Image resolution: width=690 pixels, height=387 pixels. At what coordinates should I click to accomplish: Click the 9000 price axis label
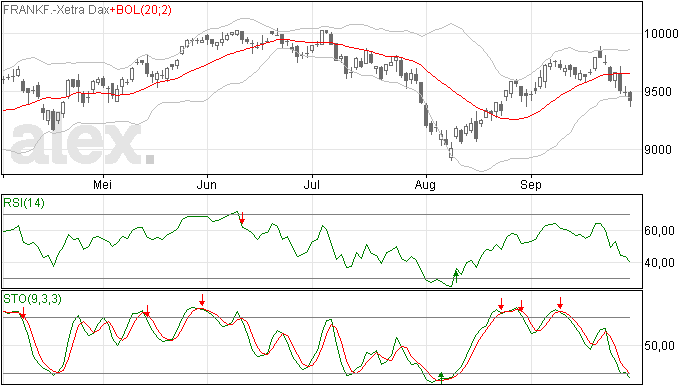click(x=658, y=150)
